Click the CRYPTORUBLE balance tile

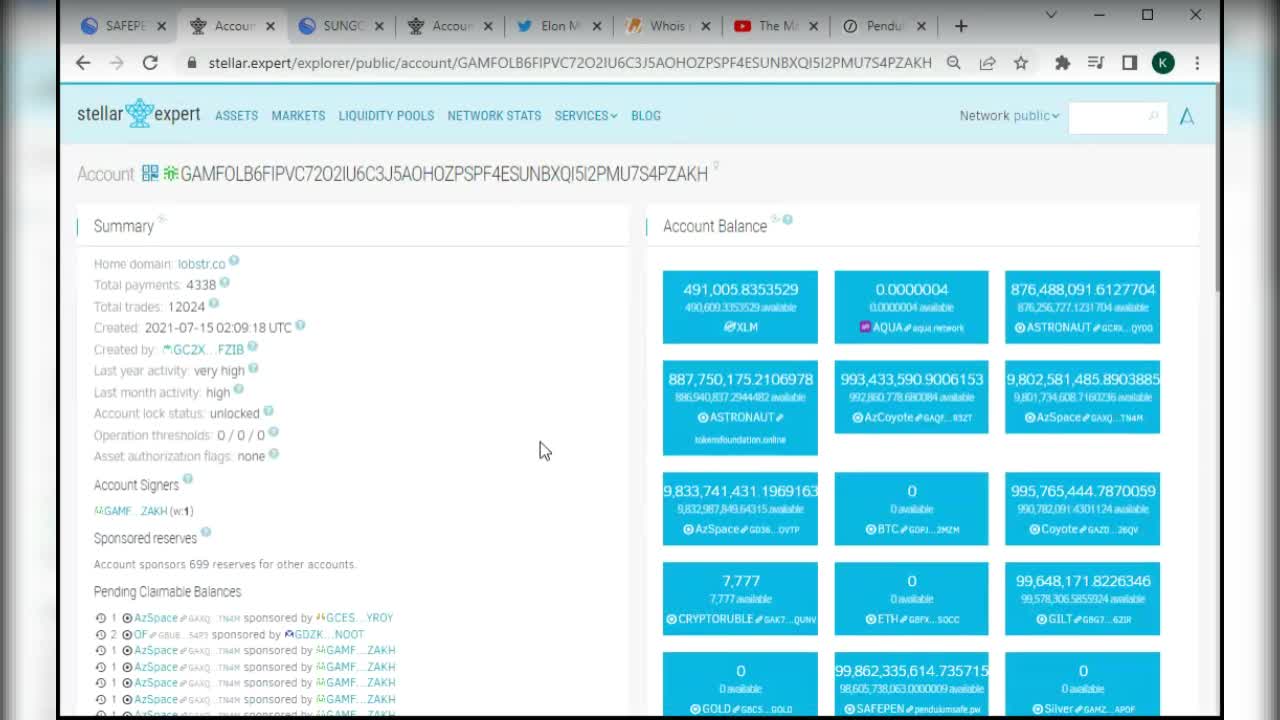point(740,599)
